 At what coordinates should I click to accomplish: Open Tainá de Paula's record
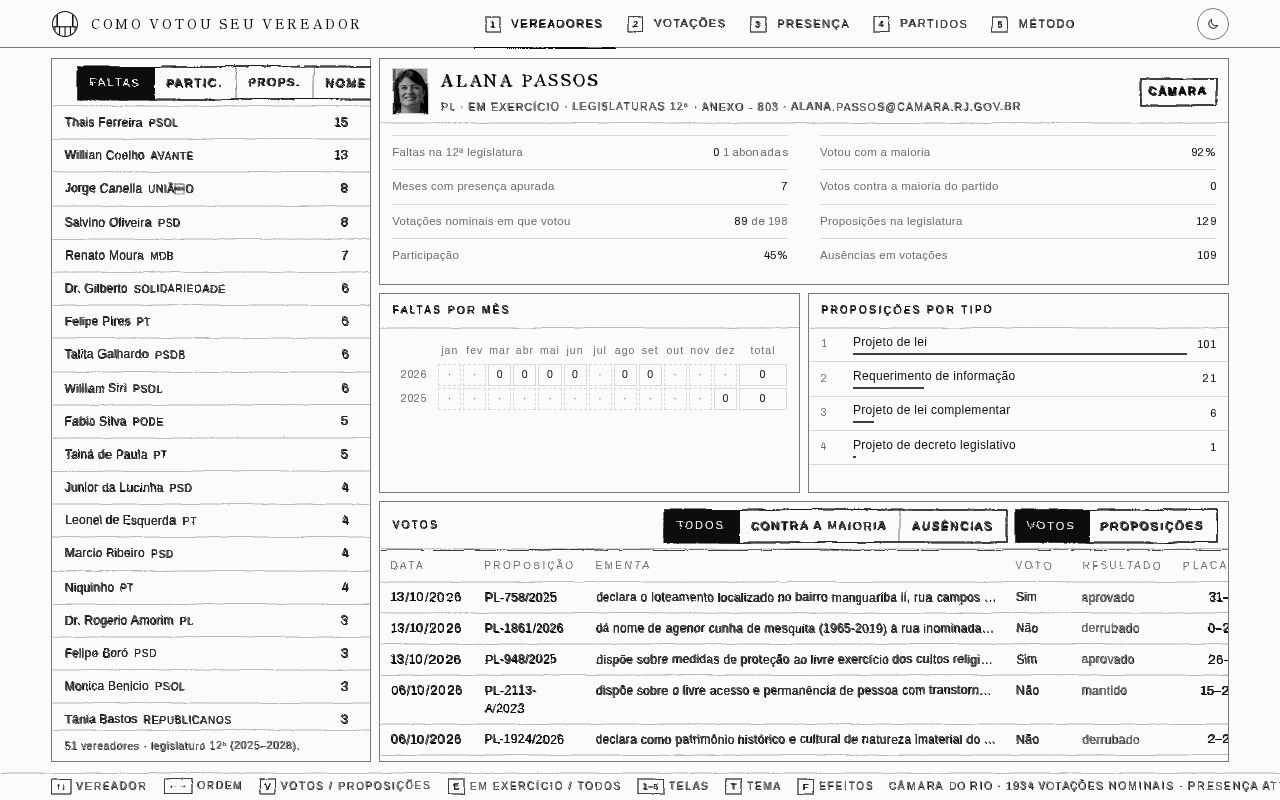211,454
